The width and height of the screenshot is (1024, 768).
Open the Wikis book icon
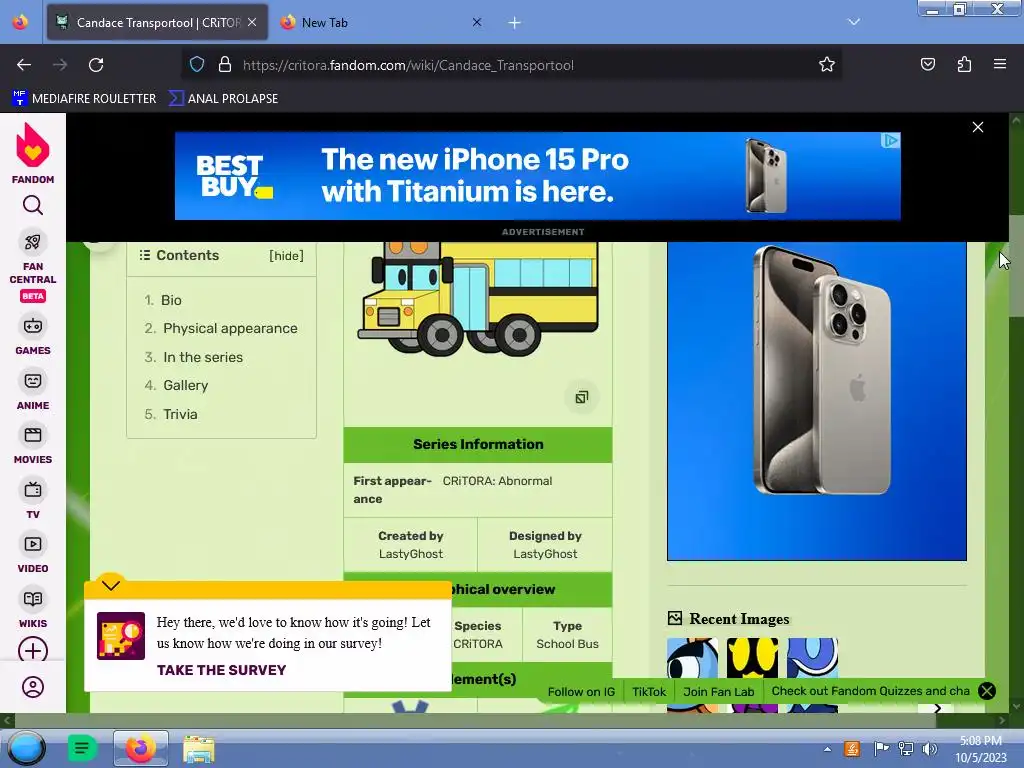(33, 599)
